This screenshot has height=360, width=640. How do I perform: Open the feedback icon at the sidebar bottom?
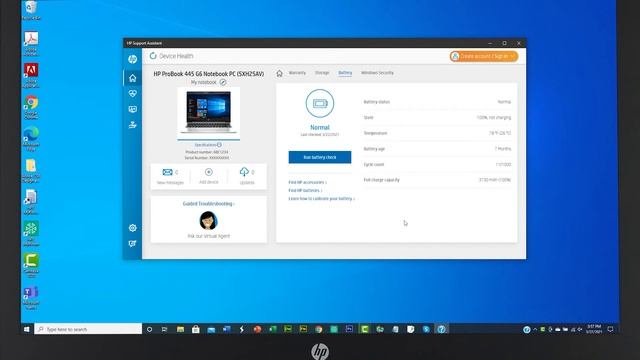click(132, 244)
